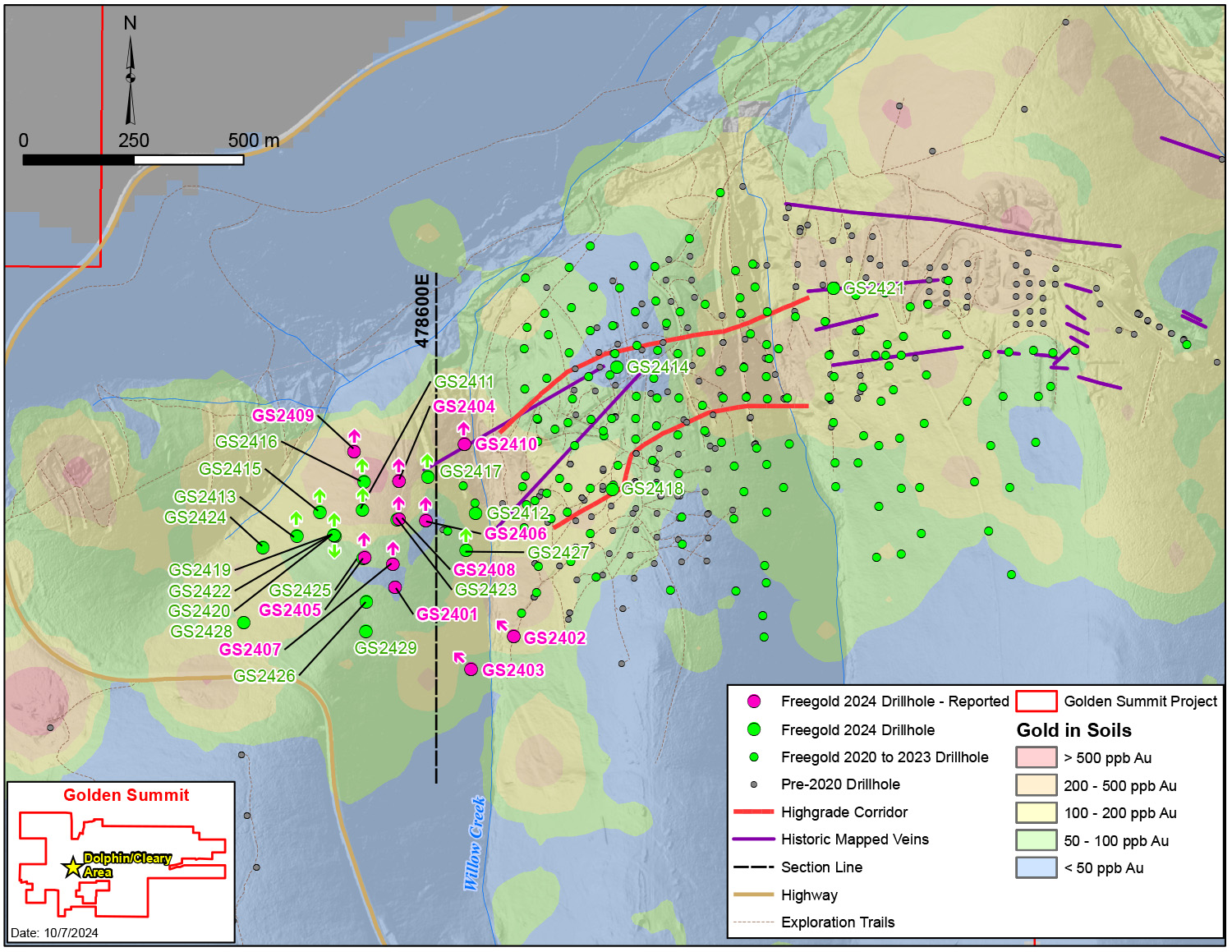
Task: Select the green GS2414 drillhole dot
Action: click(x=616, y=366)
